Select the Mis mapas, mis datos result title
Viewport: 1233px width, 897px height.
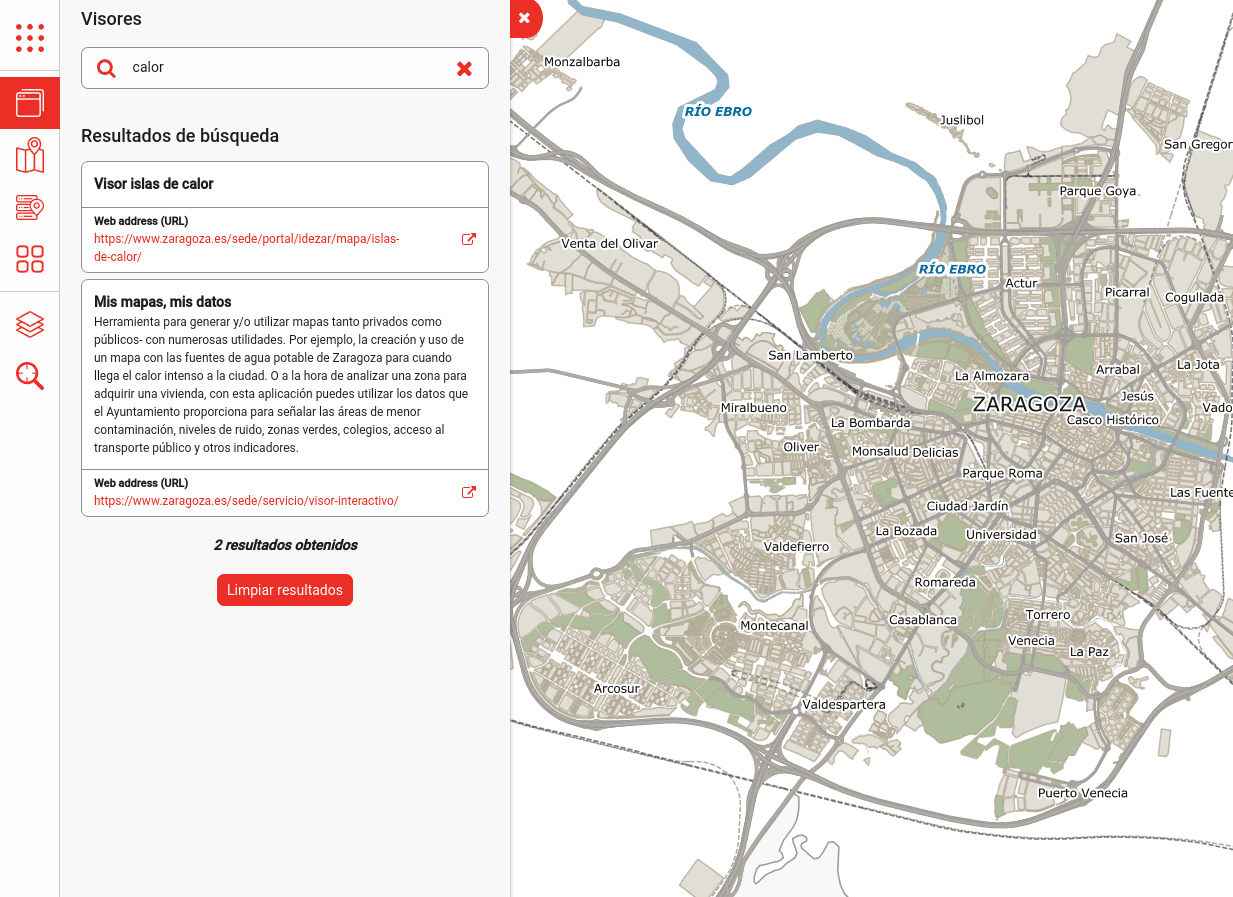[x=163, y=301]
